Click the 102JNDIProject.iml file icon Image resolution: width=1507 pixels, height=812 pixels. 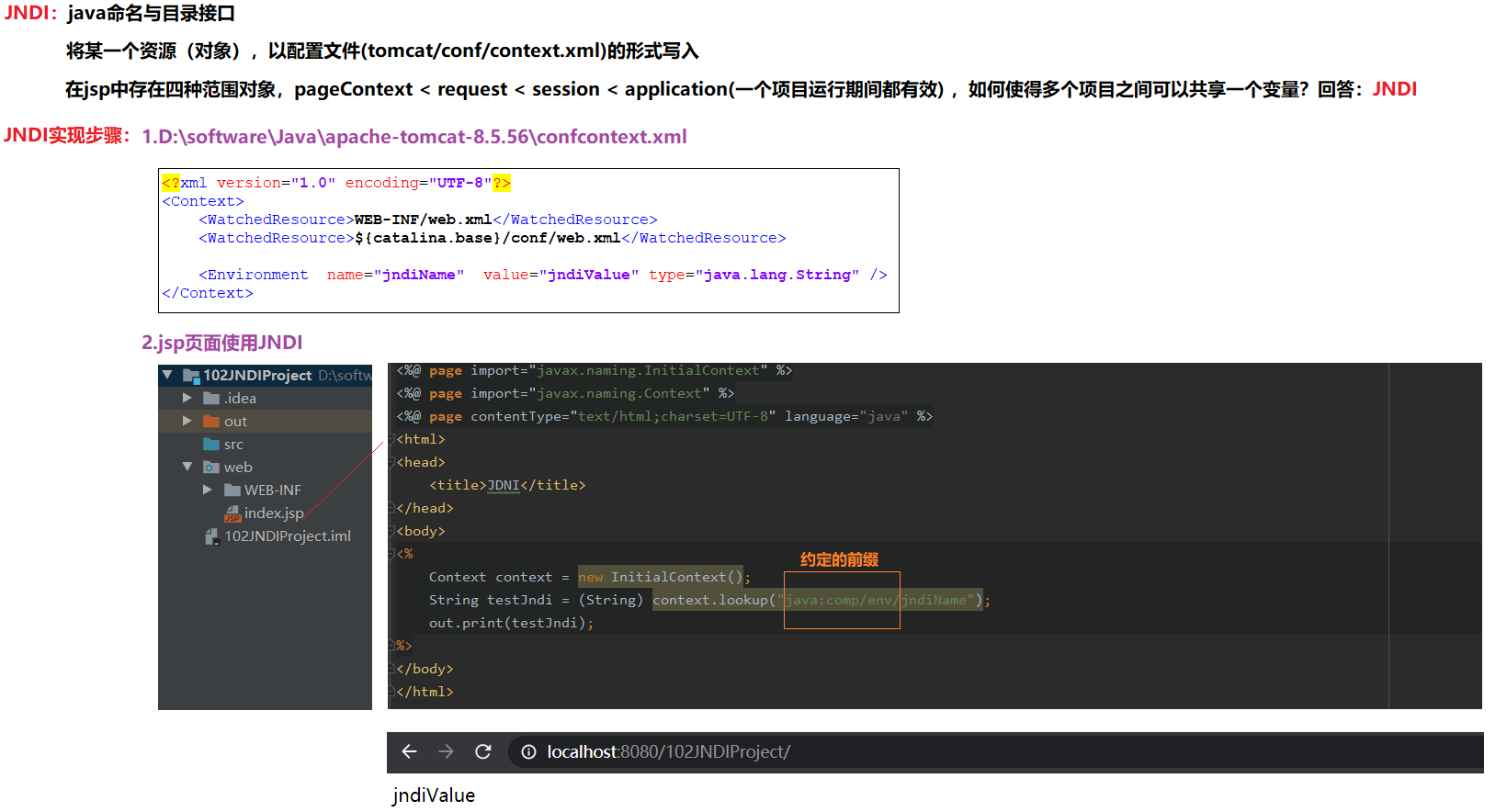[212, 536]
